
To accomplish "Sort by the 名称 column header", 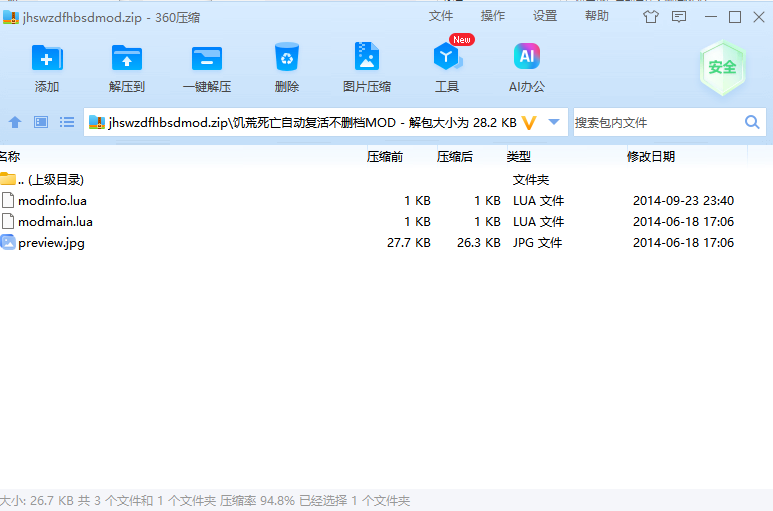I will pyautogui.click(x=10, y=157).
